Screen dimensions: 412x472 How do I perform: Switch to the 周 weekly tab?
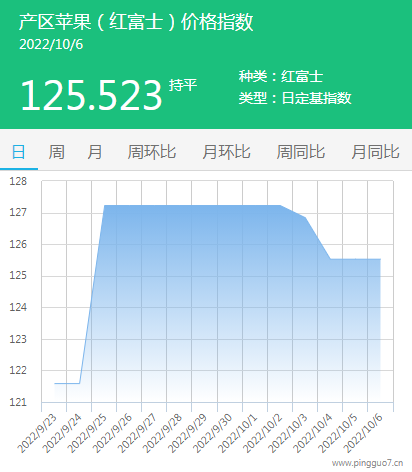pyautogui.click(x=57, y=152)
